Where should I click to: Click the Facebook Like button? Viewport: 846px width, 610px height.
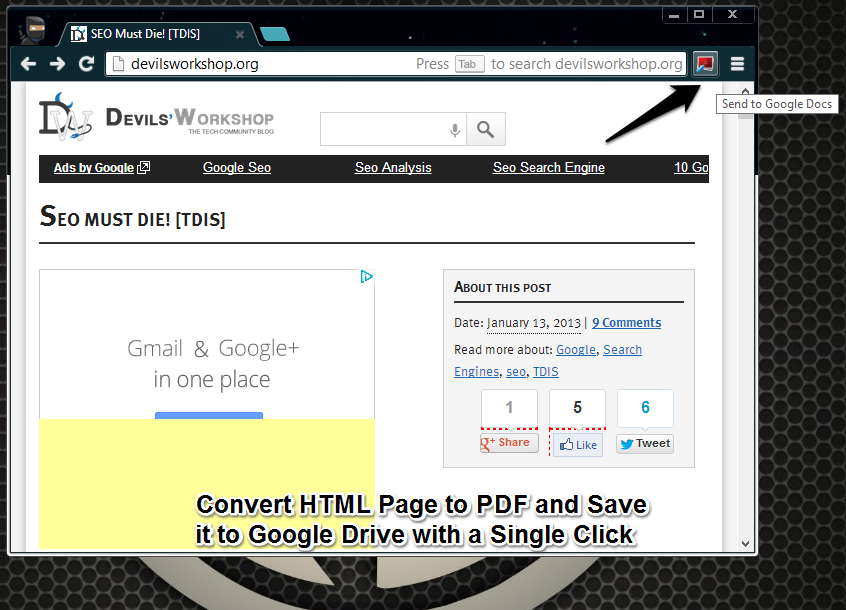578,445
